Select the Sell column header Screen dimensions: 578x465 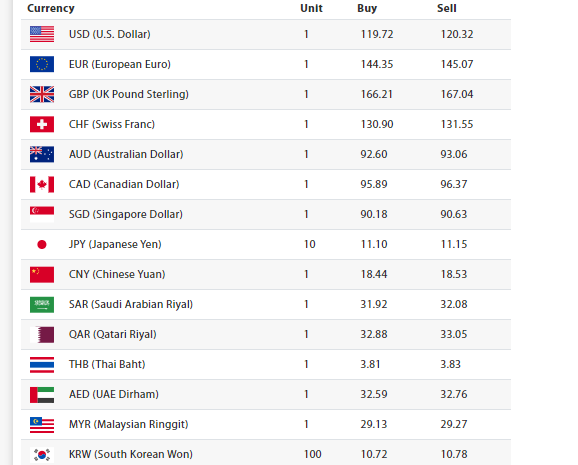[446, 8]
